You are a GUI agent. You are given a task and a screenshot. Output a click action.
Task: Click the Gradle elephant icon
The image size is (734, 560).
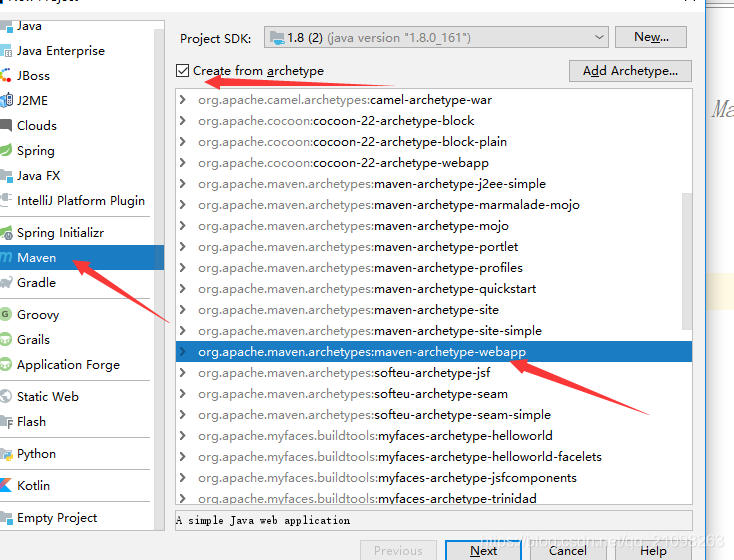tap(6, 282)
